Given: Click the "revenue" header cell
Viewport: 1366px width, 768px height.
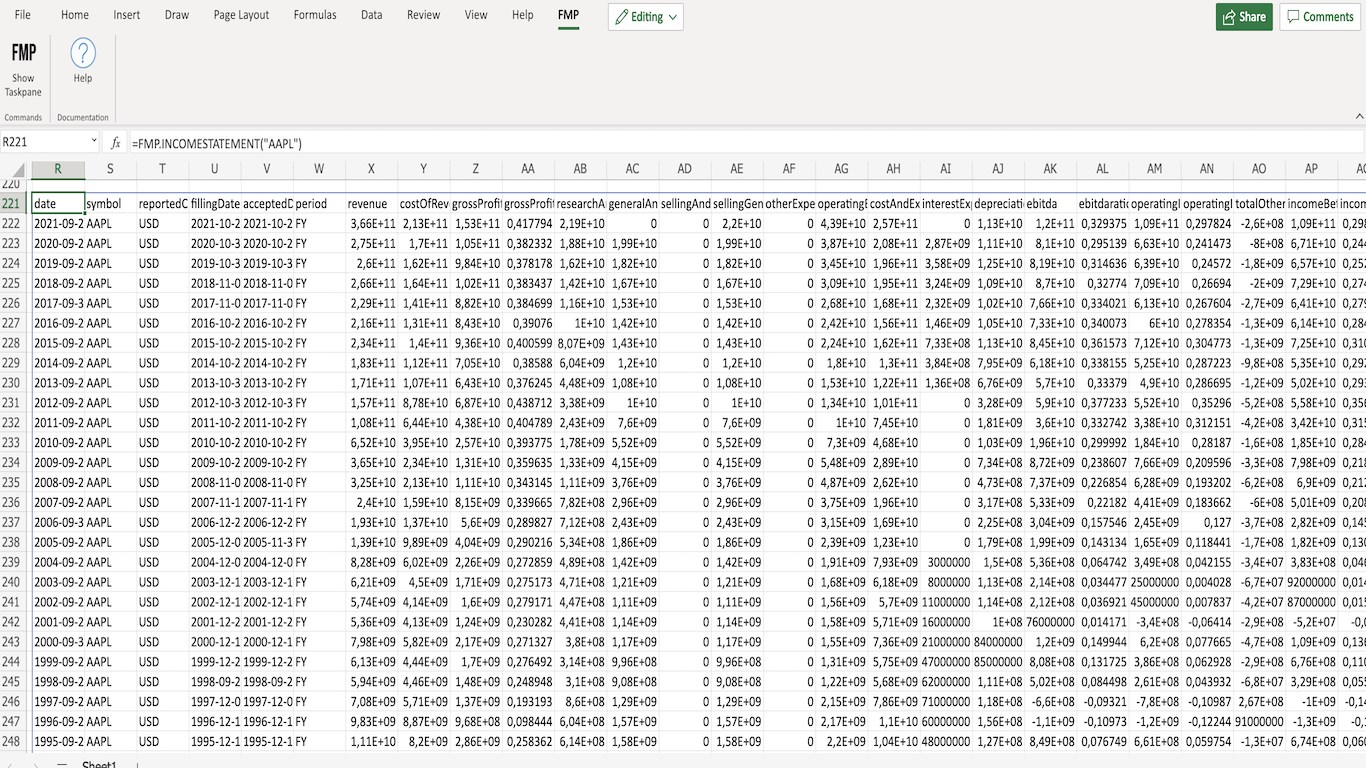Looking at the screenshot, I should click(x=371, y=204).
